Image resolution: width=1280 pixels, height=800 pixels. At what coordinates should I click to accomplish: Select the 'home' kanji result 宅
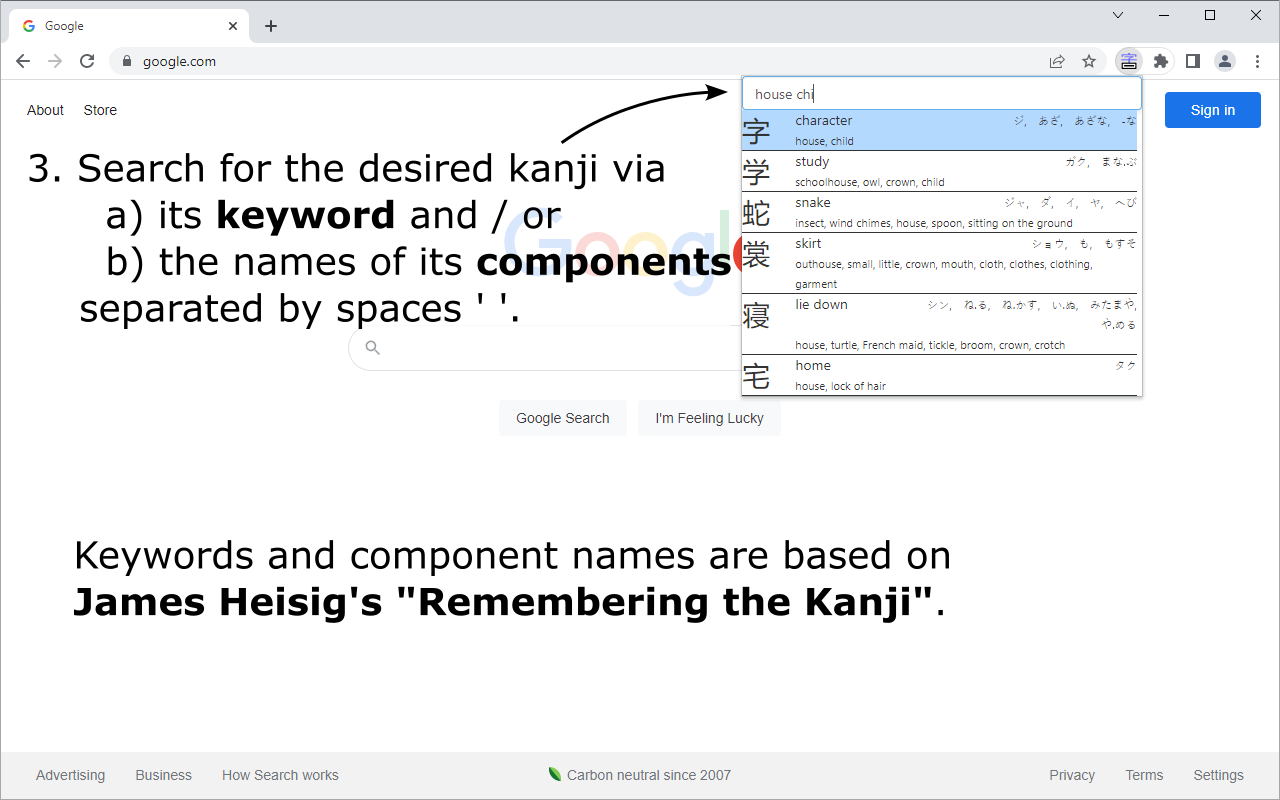click(x=941, y=375)
